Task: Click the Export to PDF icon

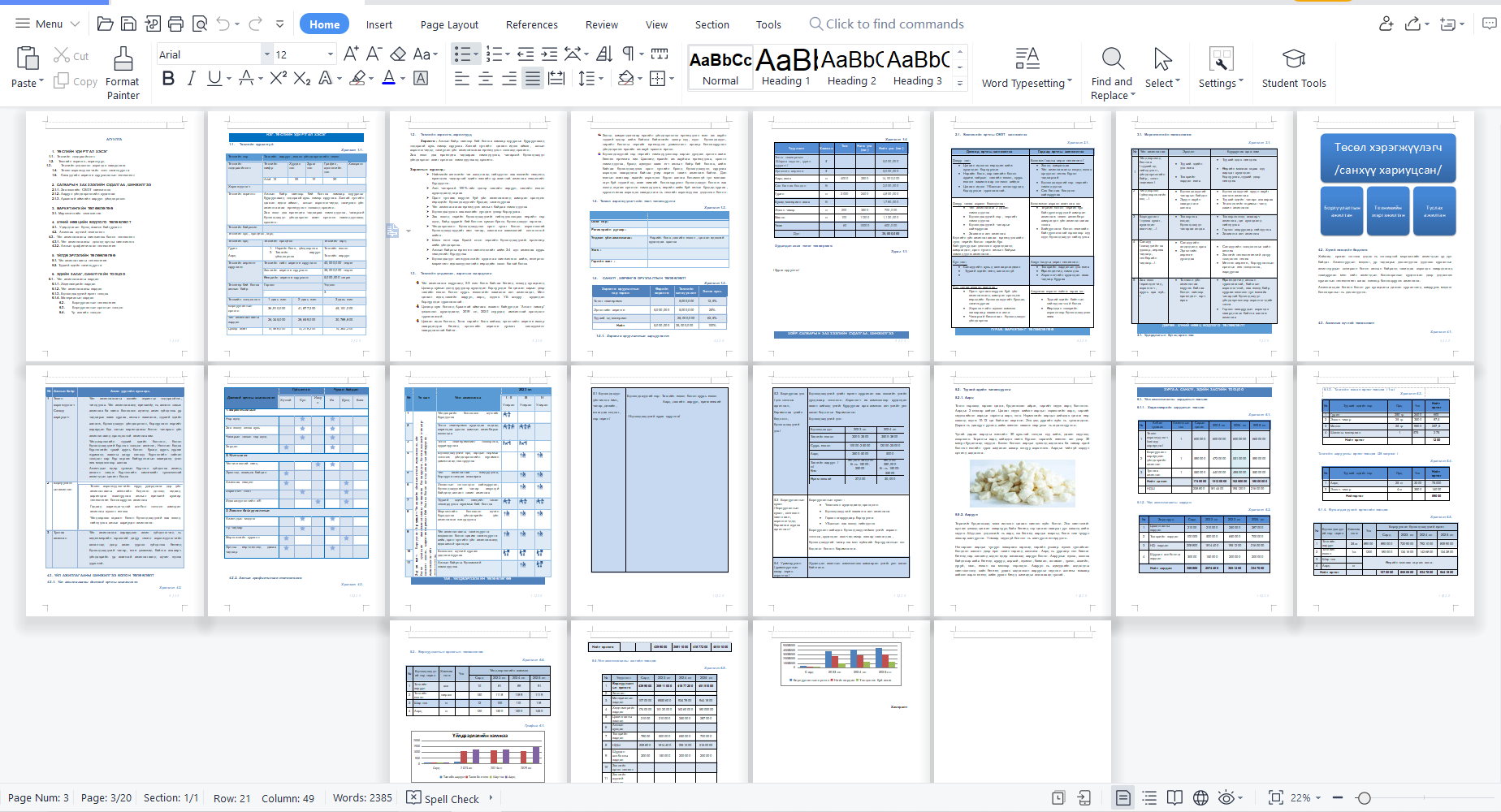Action: coord(152,24)
